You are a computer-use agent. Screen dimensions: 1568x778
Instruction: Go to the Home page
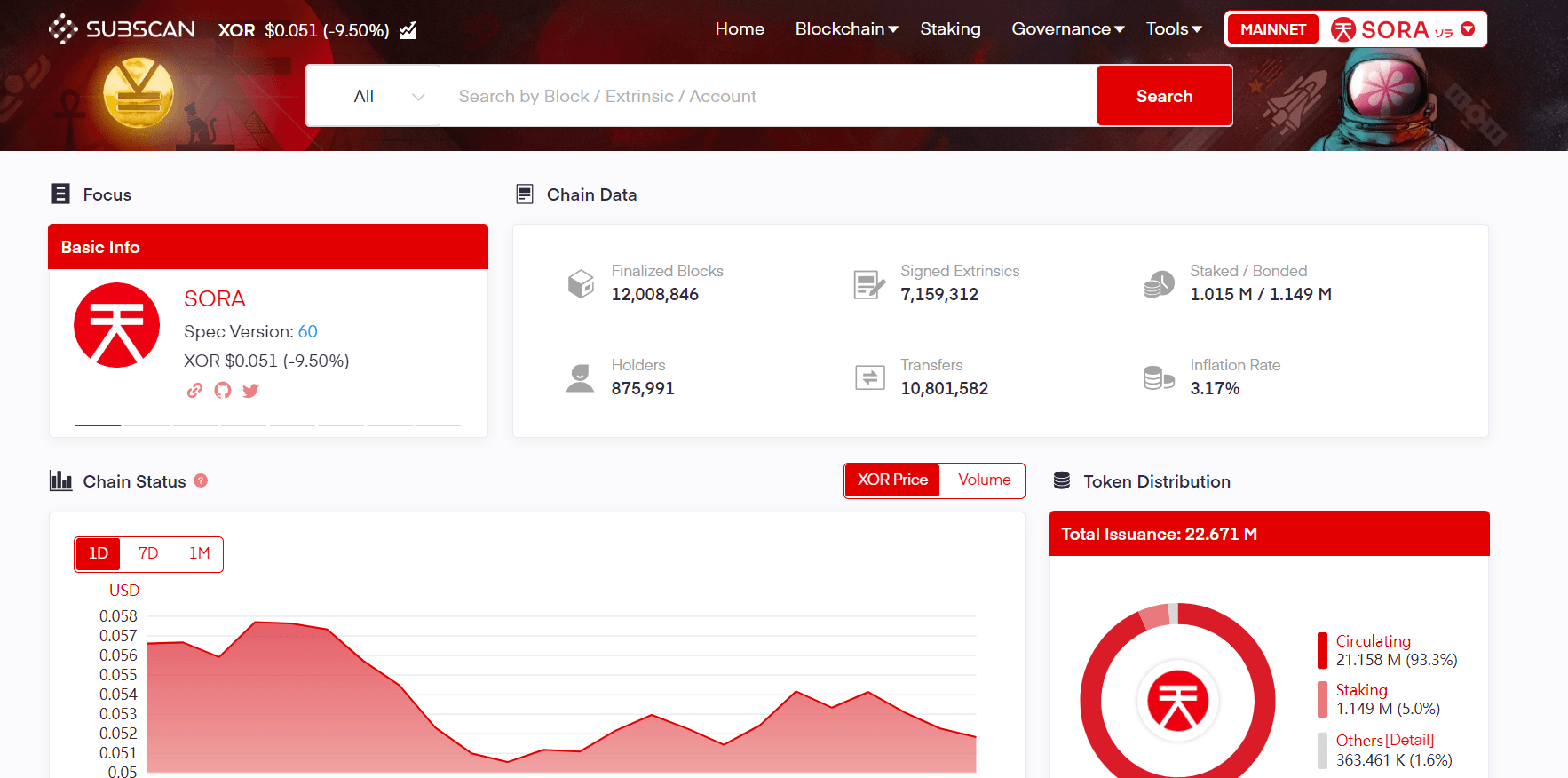point(740,29)
